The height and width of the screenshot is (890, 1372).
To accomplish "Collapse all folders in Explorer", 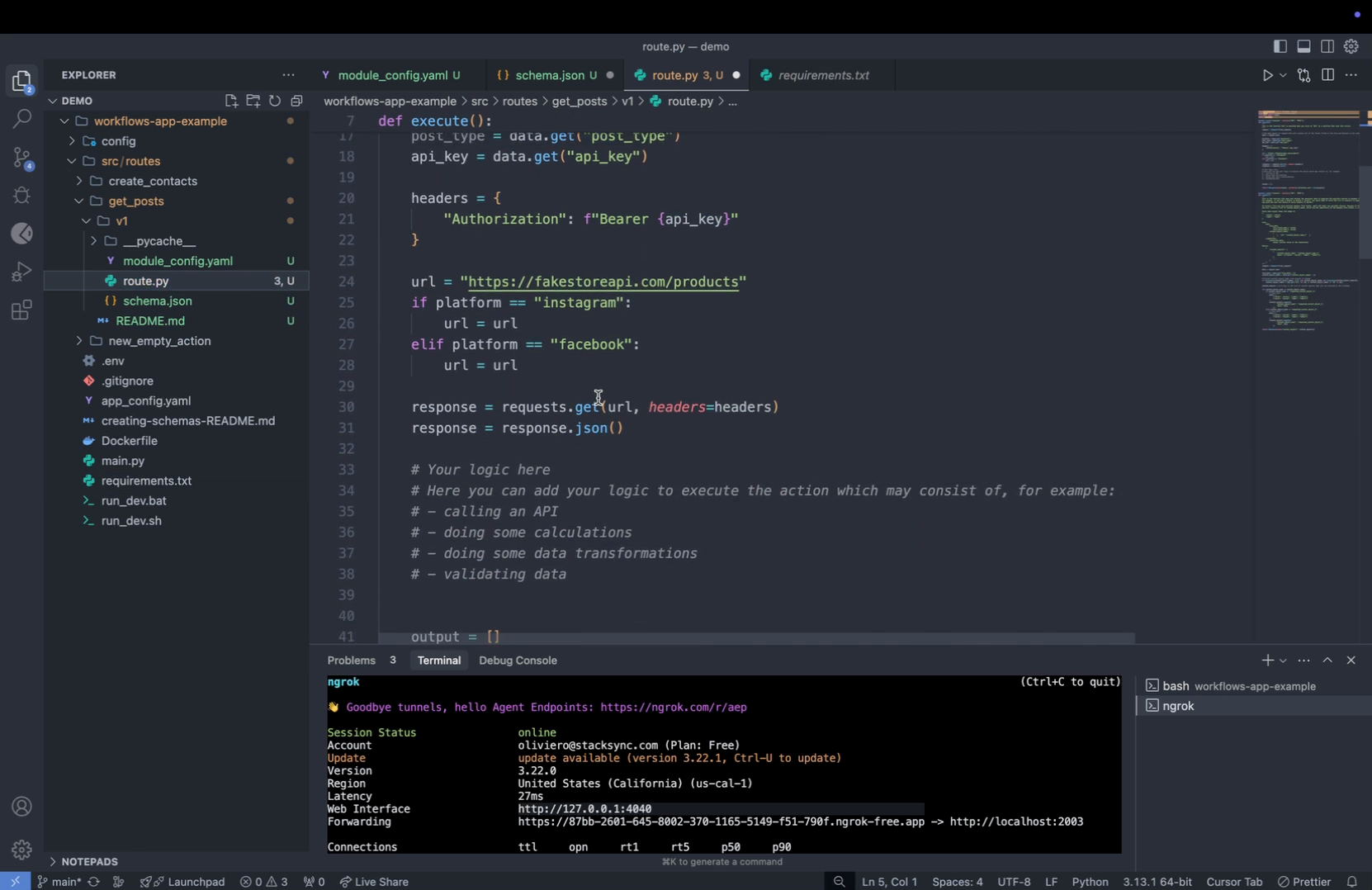I will click(x=296, y=101).
